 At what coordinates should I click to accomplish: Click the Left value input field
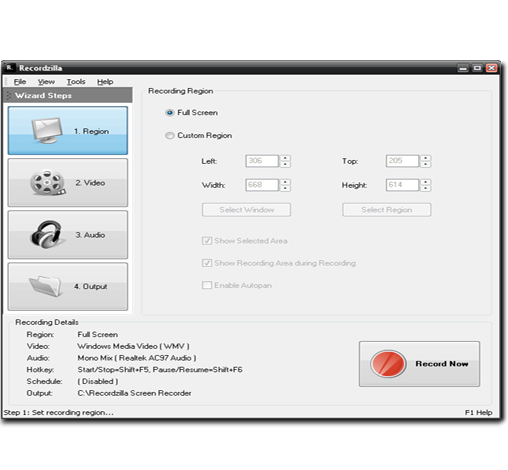pos(262,161)
